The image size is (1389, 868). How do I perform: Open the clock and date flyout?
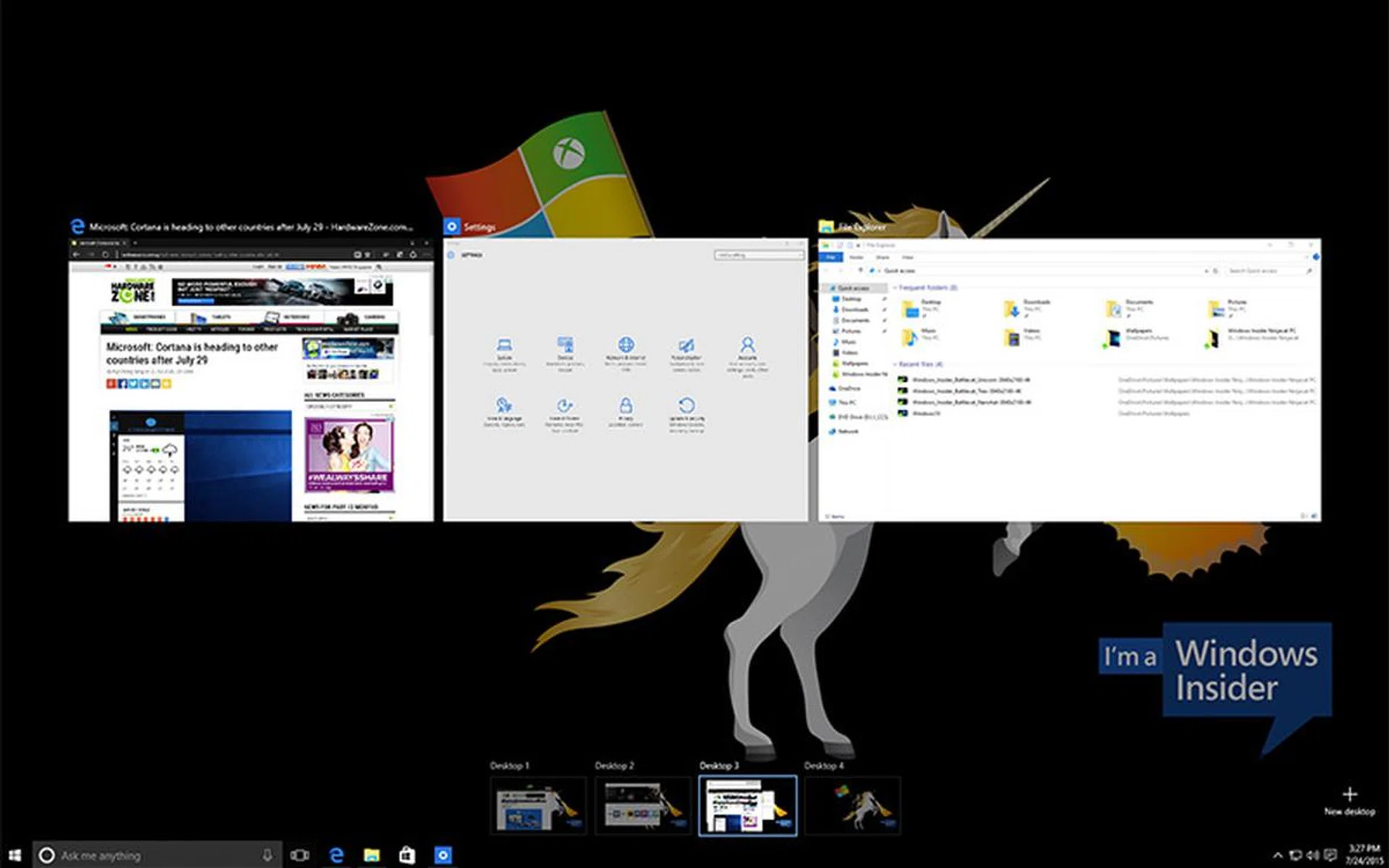[x=1363, y=855]
